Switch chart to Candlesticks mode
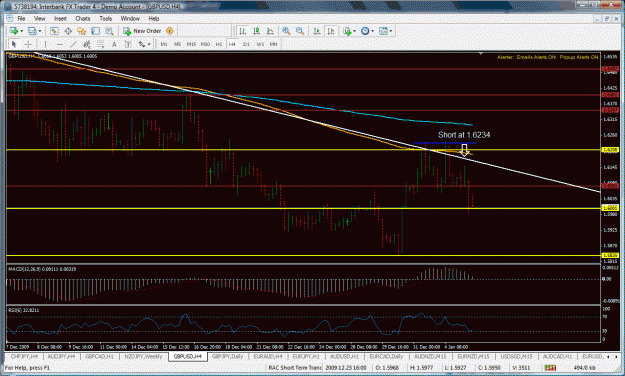Image resolution: width=625 pixels, height=376 pixels. 256,31
